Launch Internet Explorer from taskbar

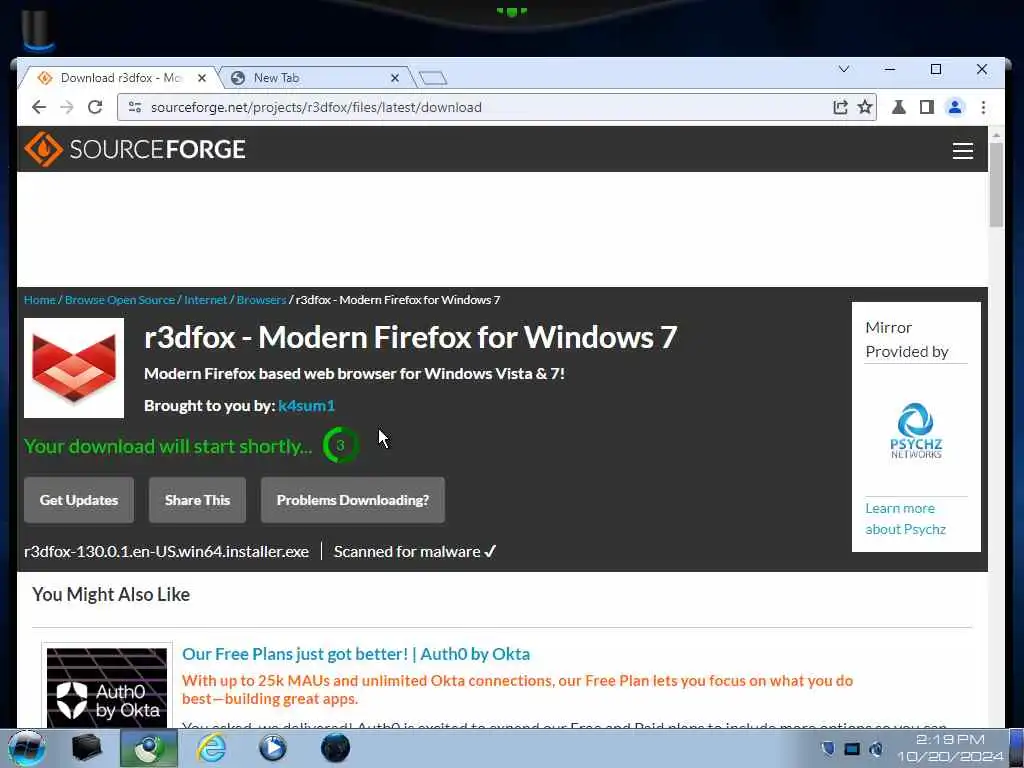pyautogui.click(x=212, y=748)
